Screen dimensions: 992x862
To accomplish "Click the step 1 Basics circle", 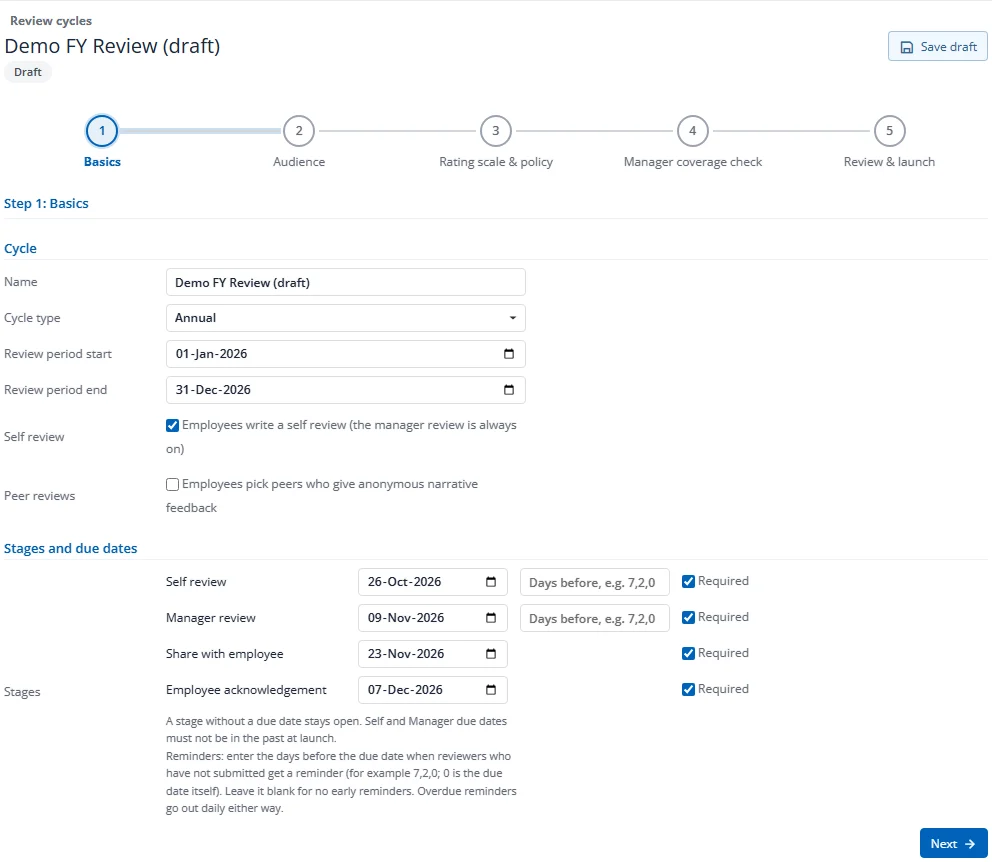I will click(102, 131).
